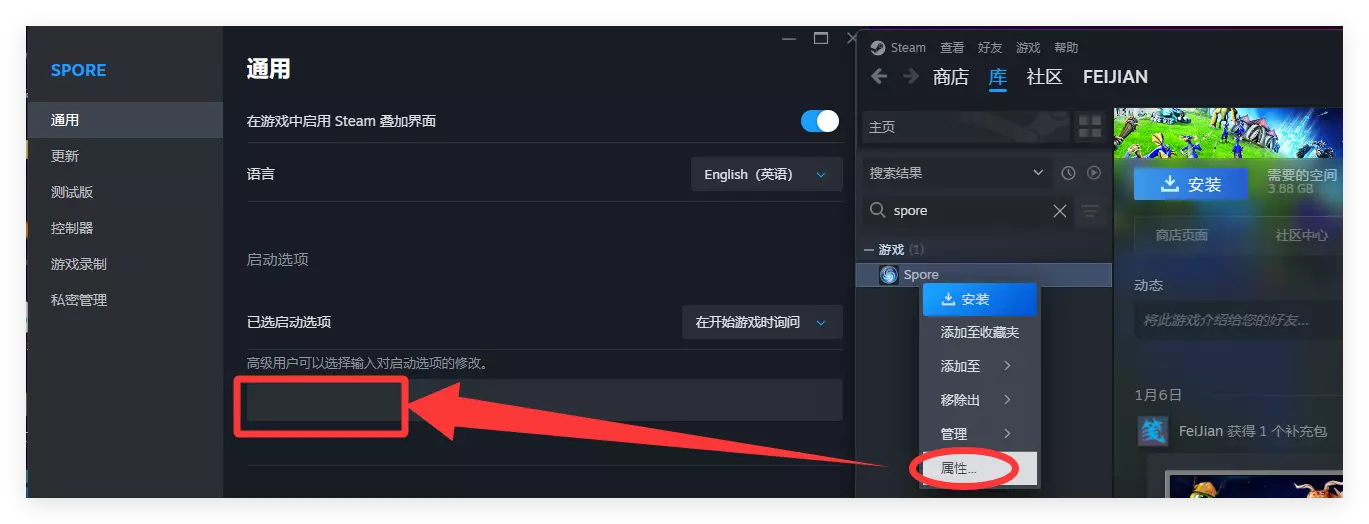Open the library advanced filter icon
Viewport: 1369px width, 524px height.
coord(1090,211)
